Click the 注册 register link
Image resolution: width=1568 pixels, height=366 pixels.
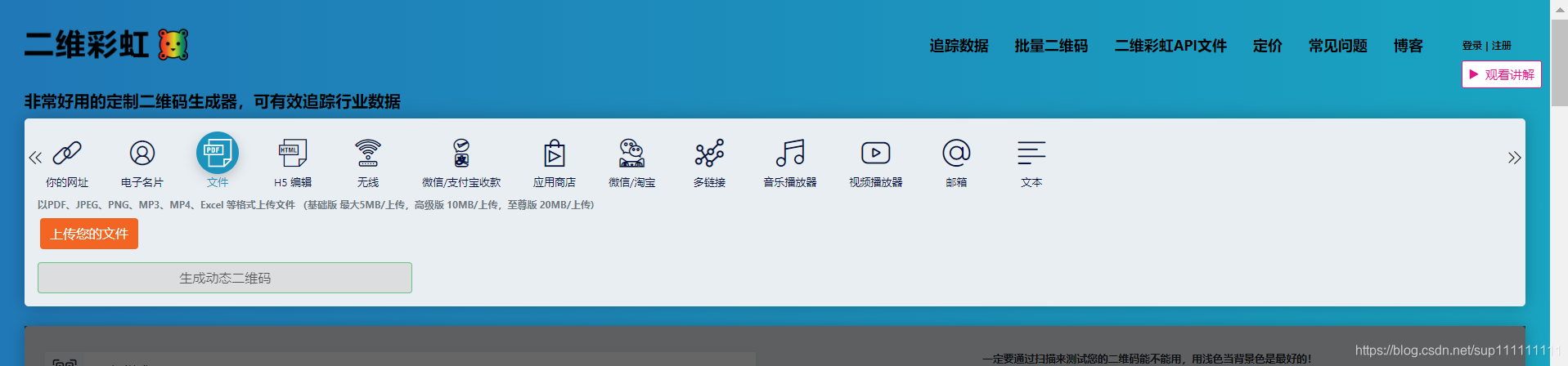click(1502, 46)
